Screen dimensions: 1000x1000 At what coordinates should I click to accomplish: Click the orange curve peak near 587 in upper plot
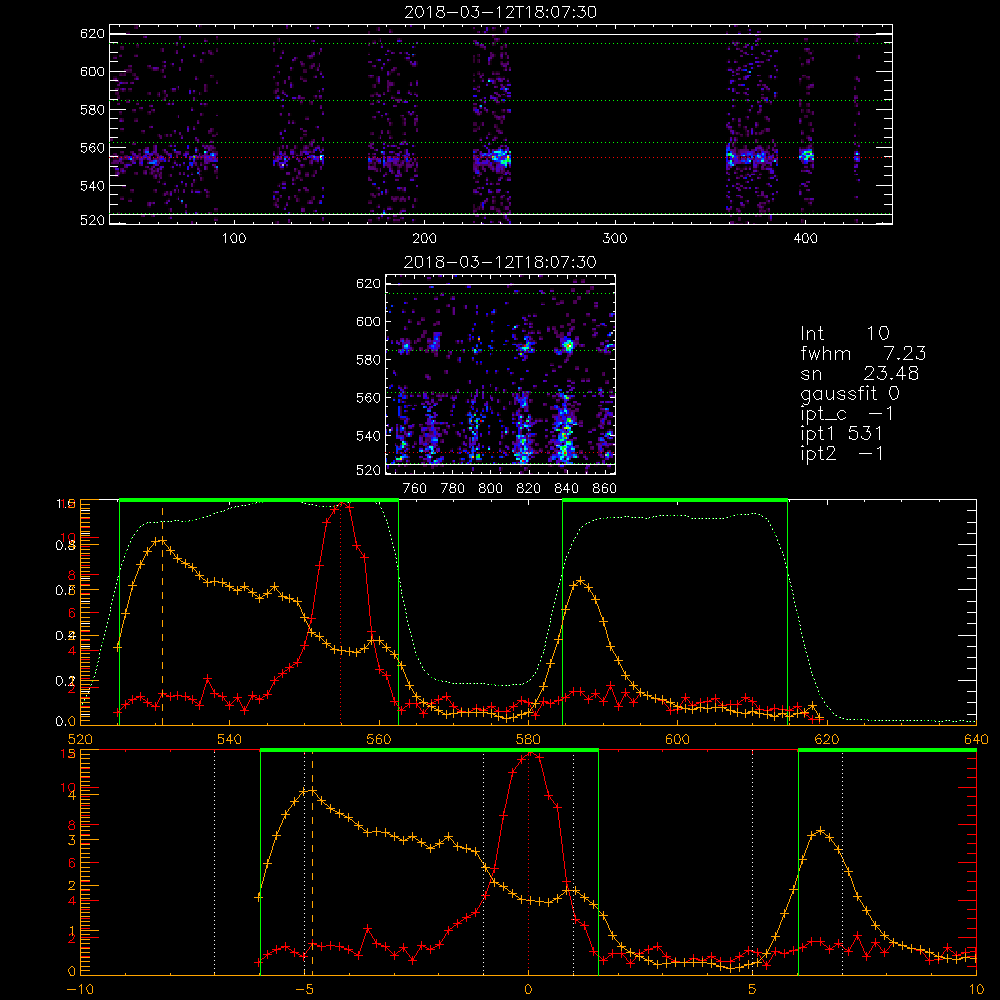point(580,581)
